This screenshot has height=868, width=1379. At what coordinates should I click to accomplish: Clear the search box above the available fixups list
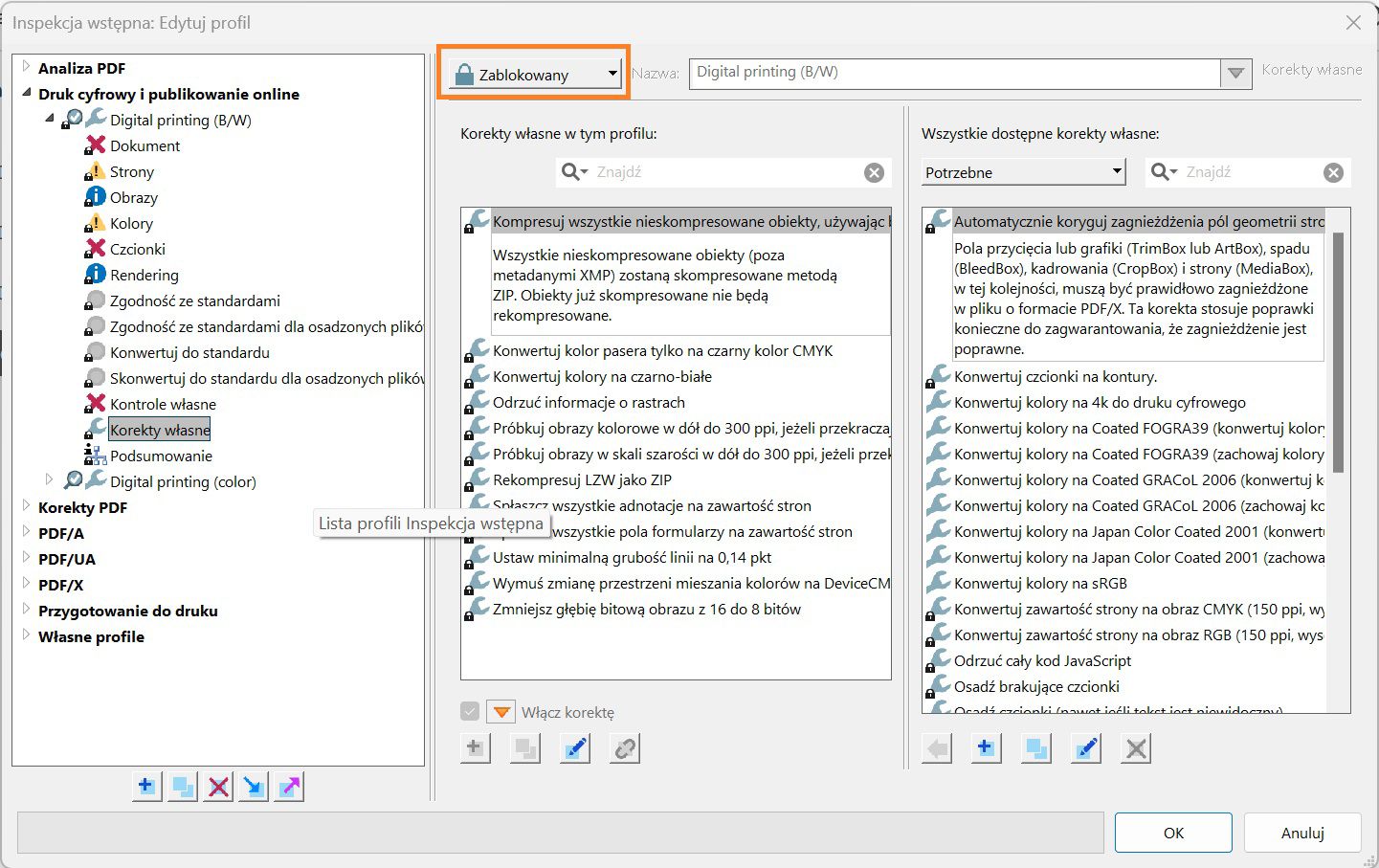click(1333, 172)
